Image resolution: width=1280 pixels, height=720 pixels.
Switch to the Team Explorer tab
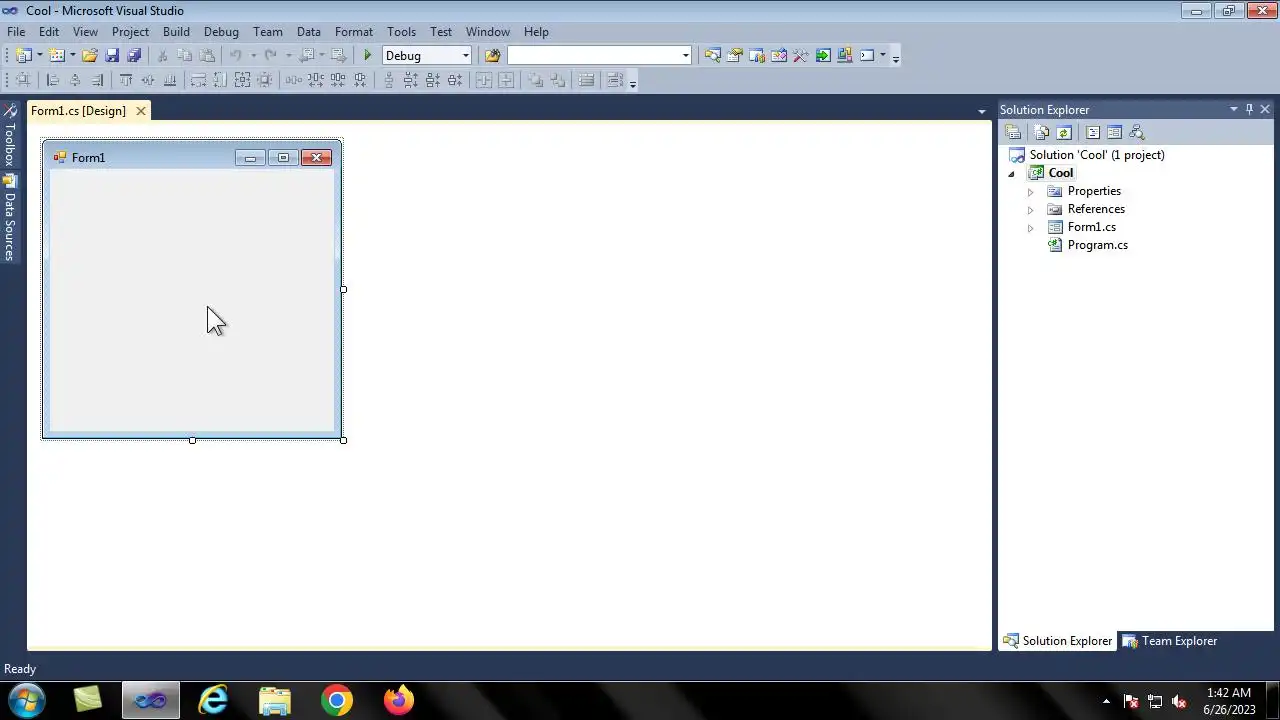(x=1170, y=641)
